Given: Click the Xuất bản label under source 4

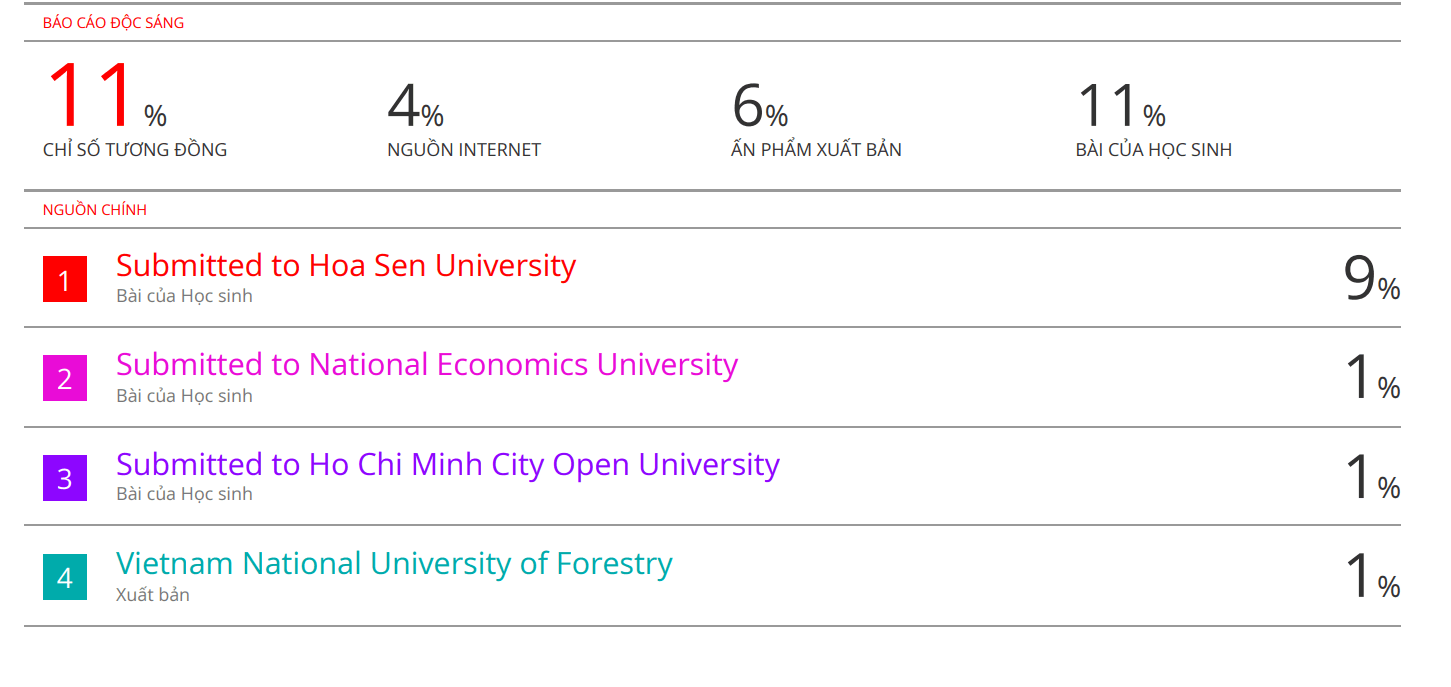Looking at the screenshot, I should click(153, 595).
